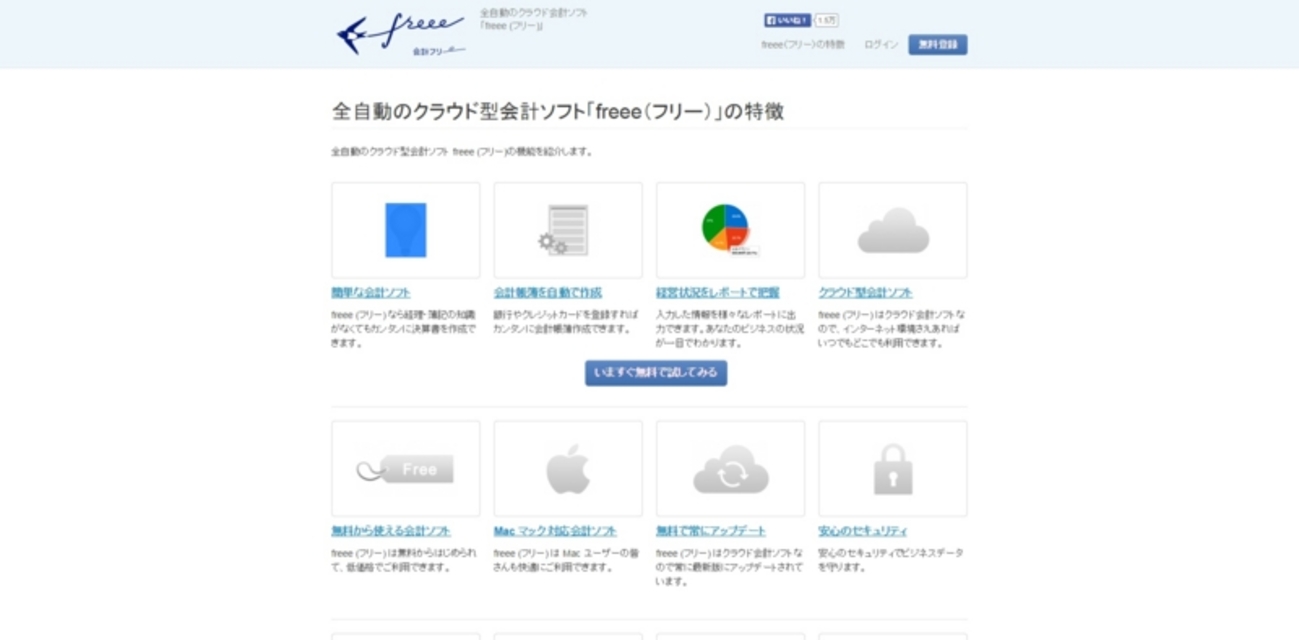
Task: Open the 無料で常にアップデート link
Action: coord(711,531)
